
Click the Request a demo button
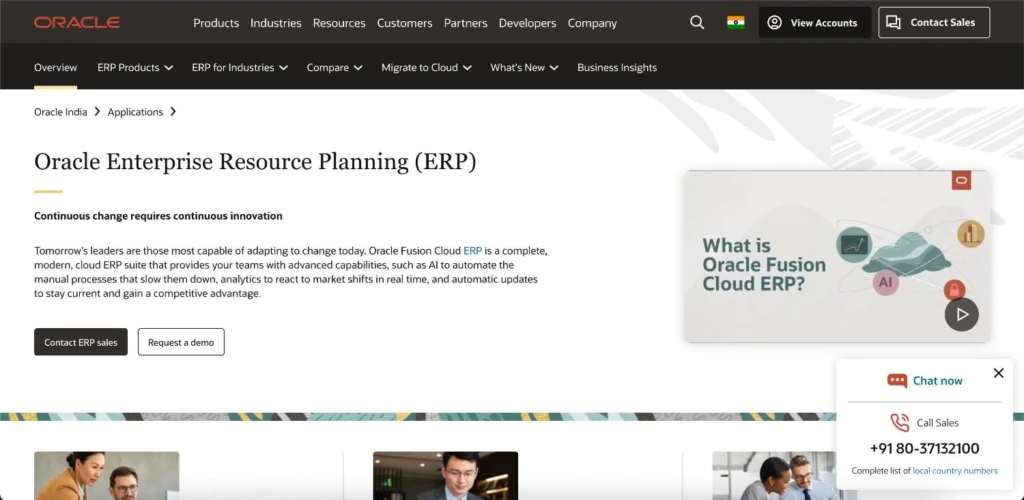coord(181,342)
